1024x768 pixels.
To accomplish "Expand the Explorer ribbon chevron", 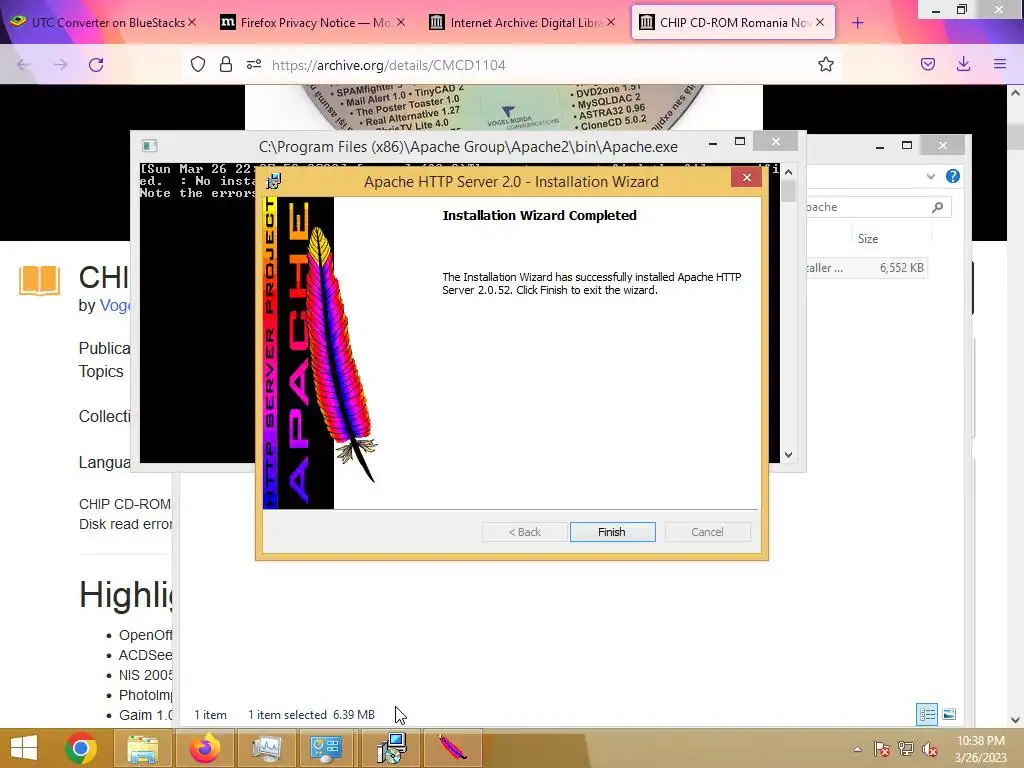I will pos(931,176).
